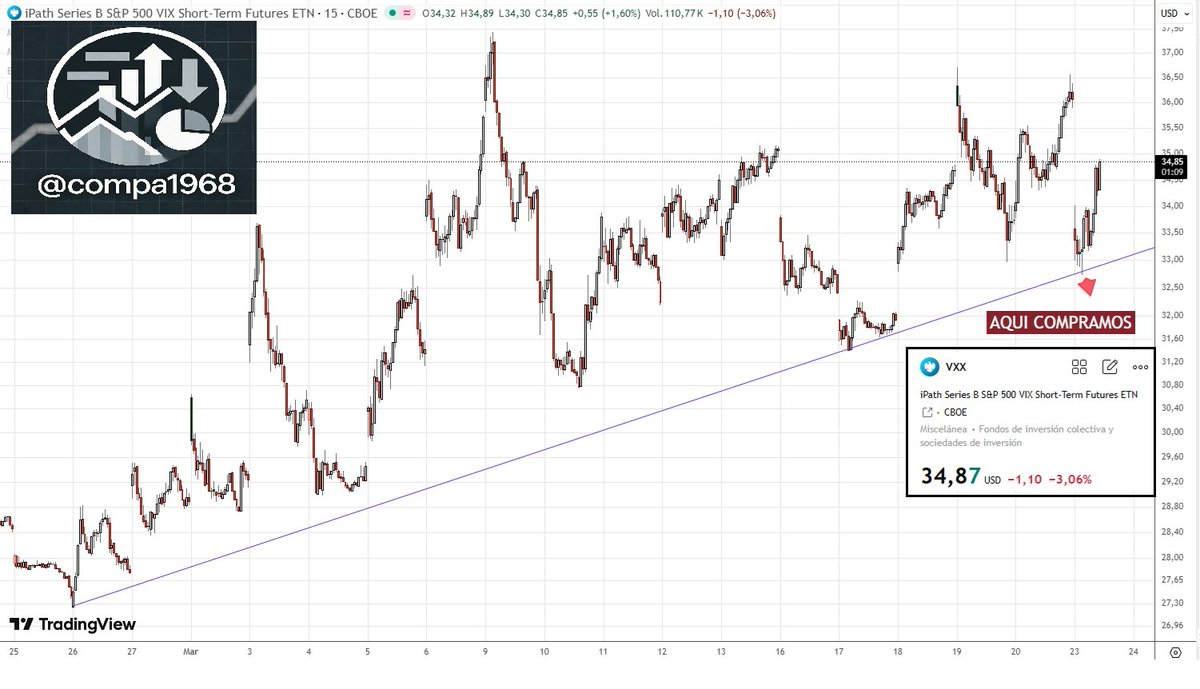
Task: Click the close value C34,85 in header
Action: [x=550, y=13]
